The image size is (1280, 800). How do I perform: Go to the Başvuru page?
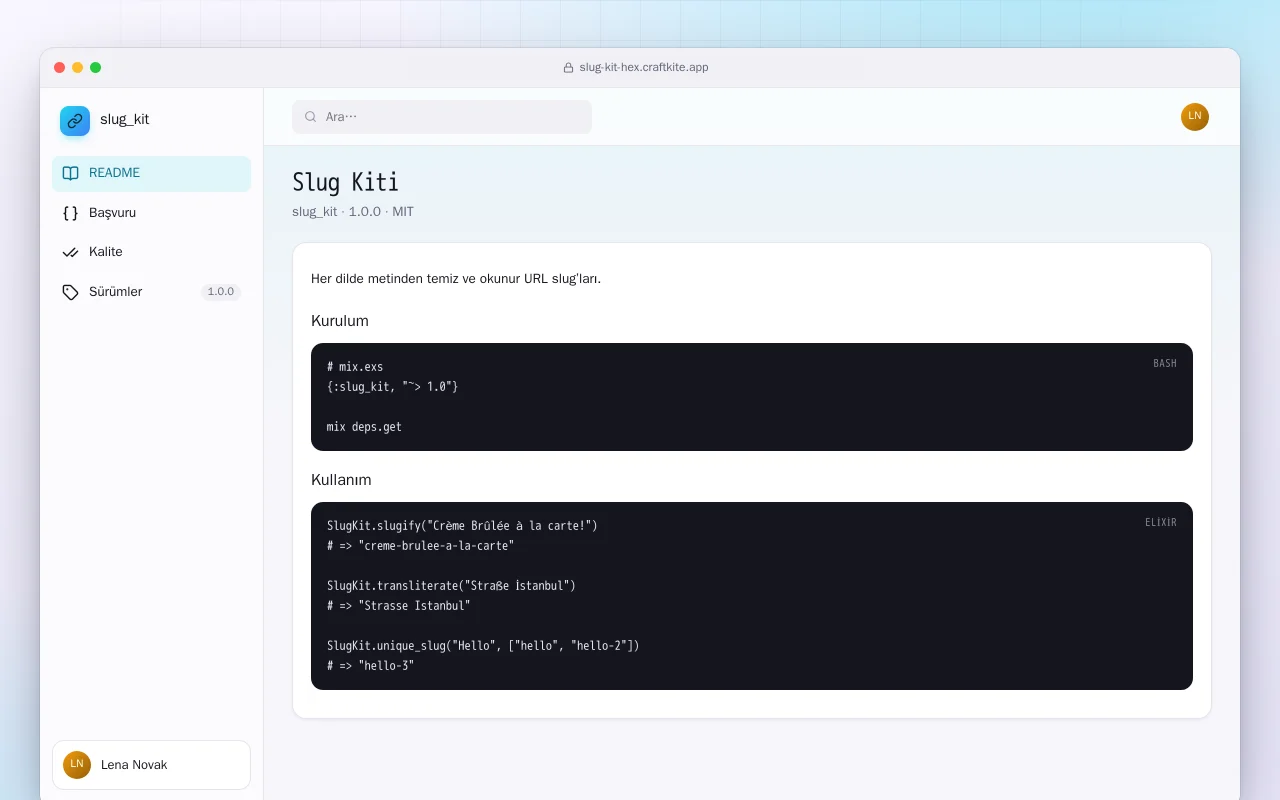(151, 213)
